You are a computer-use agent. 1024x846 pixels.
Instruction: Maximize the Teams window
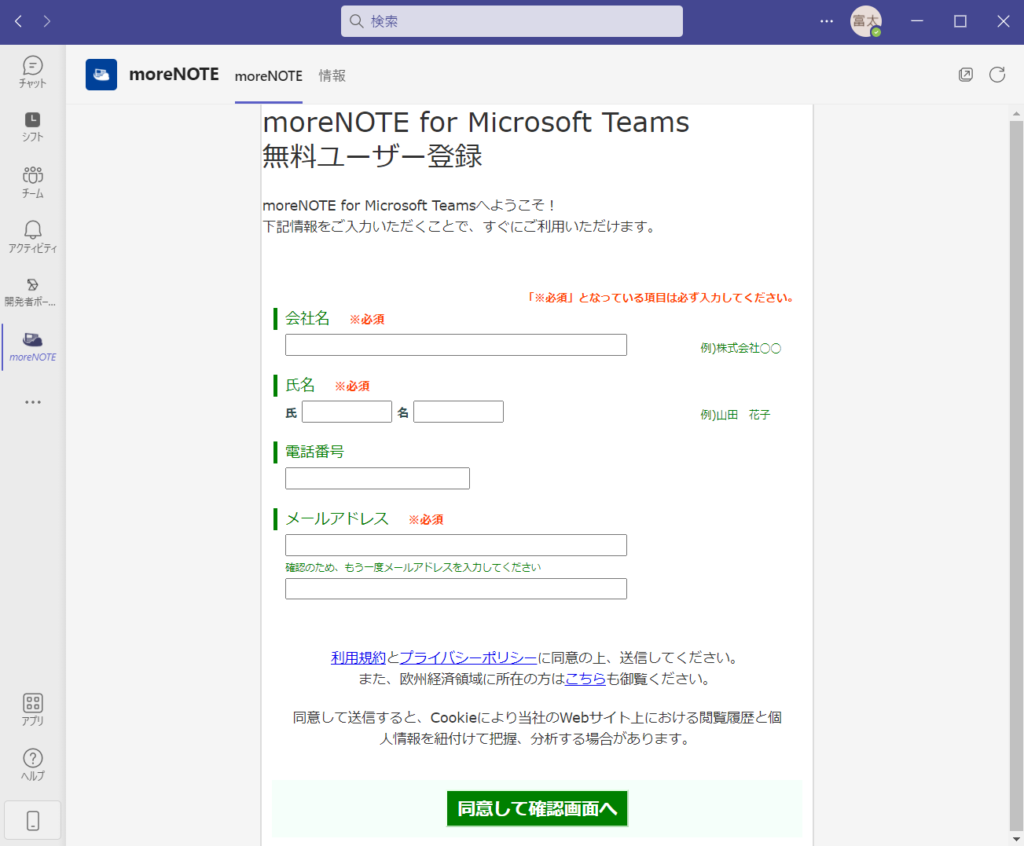point(960,22)
